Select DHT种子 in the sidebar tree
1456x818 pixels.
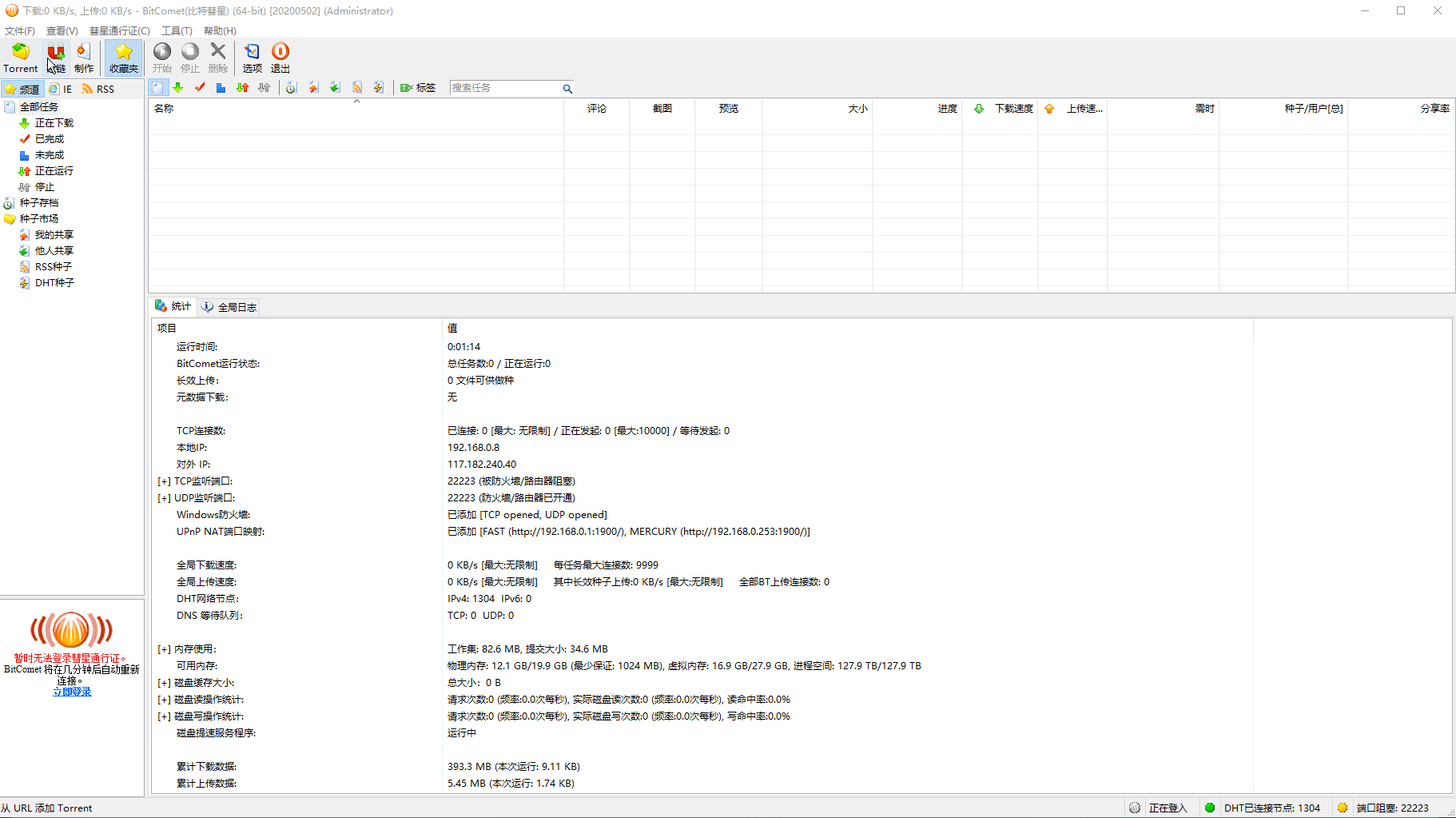click(54, 283)
